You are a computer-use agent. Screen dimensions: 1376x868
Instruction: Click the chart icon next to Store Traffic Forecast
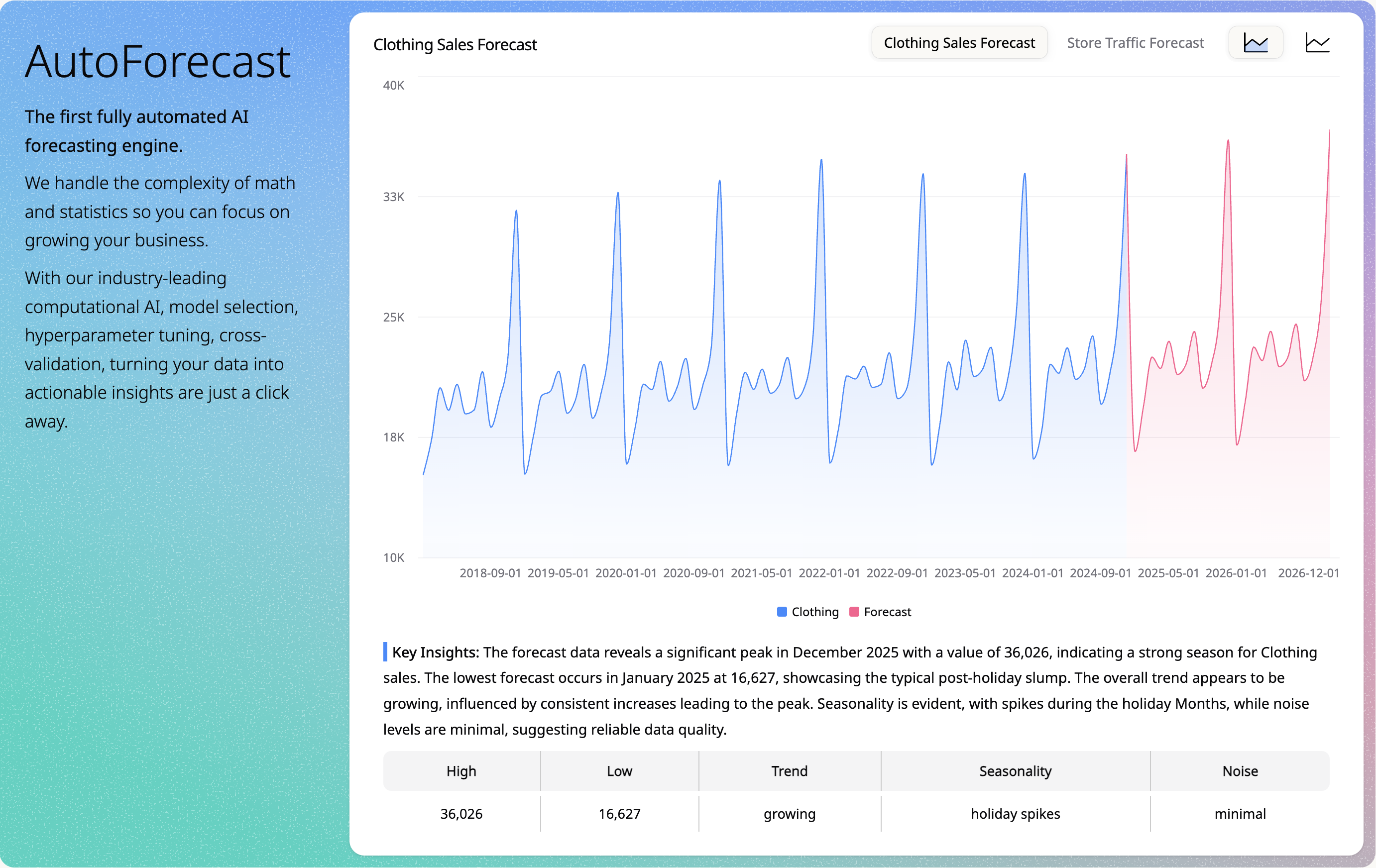1256,42
